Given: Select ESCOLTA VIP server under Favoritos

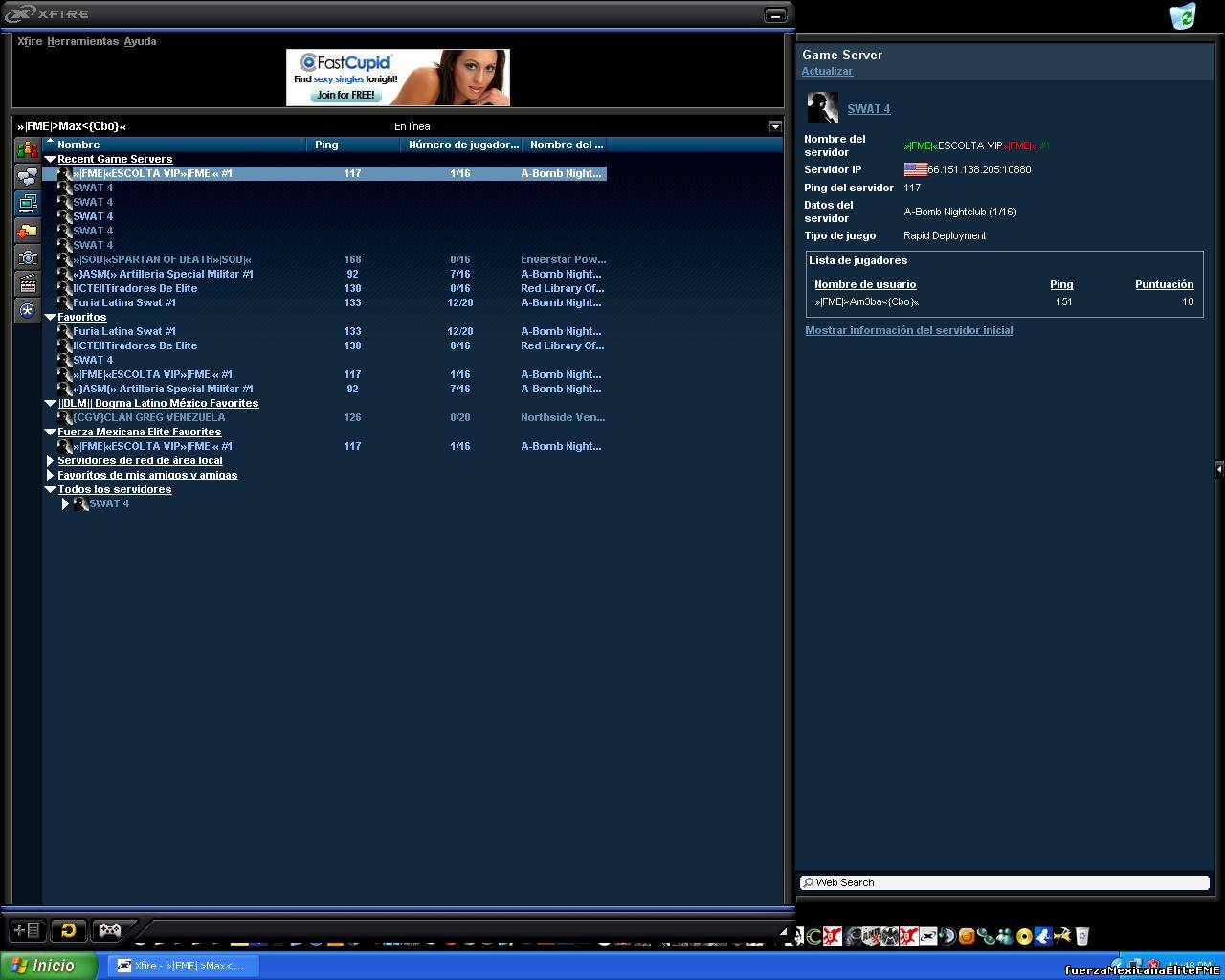Looking at the screenshot, I should (x=325, y=374).
